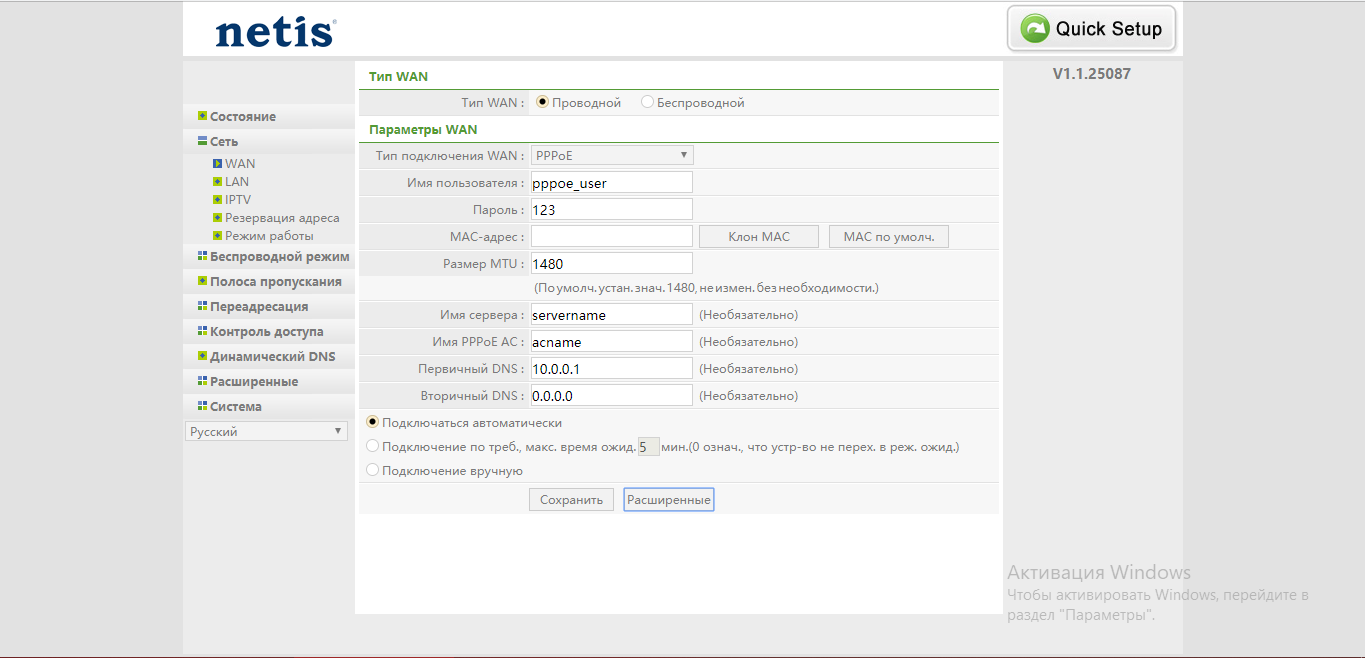Choose Подключение по треб. radio option
This screenshot has height=658, width=1365.
(x=373, y=446)
